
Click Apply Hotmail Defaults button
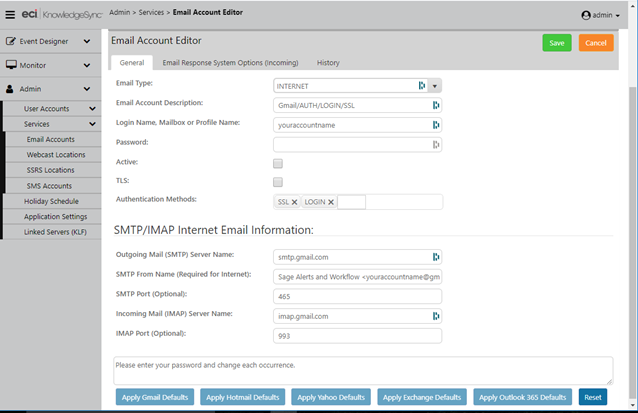pyautogui.click(x=243, y=397)
